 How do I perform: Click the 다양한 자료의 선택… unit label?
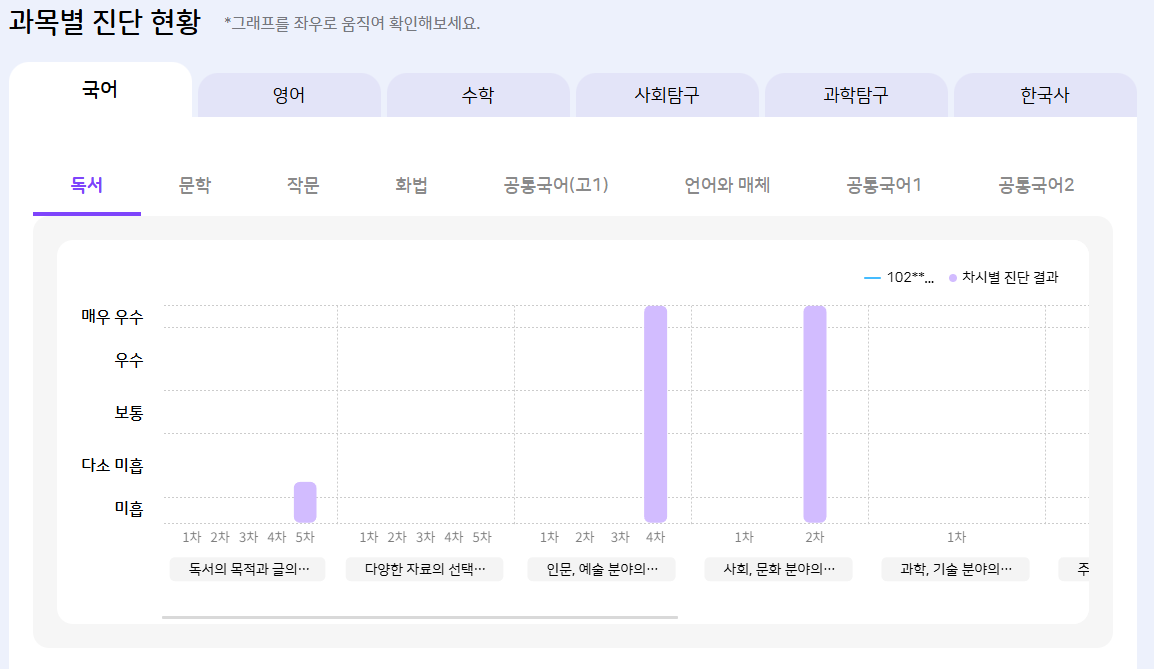424,569
